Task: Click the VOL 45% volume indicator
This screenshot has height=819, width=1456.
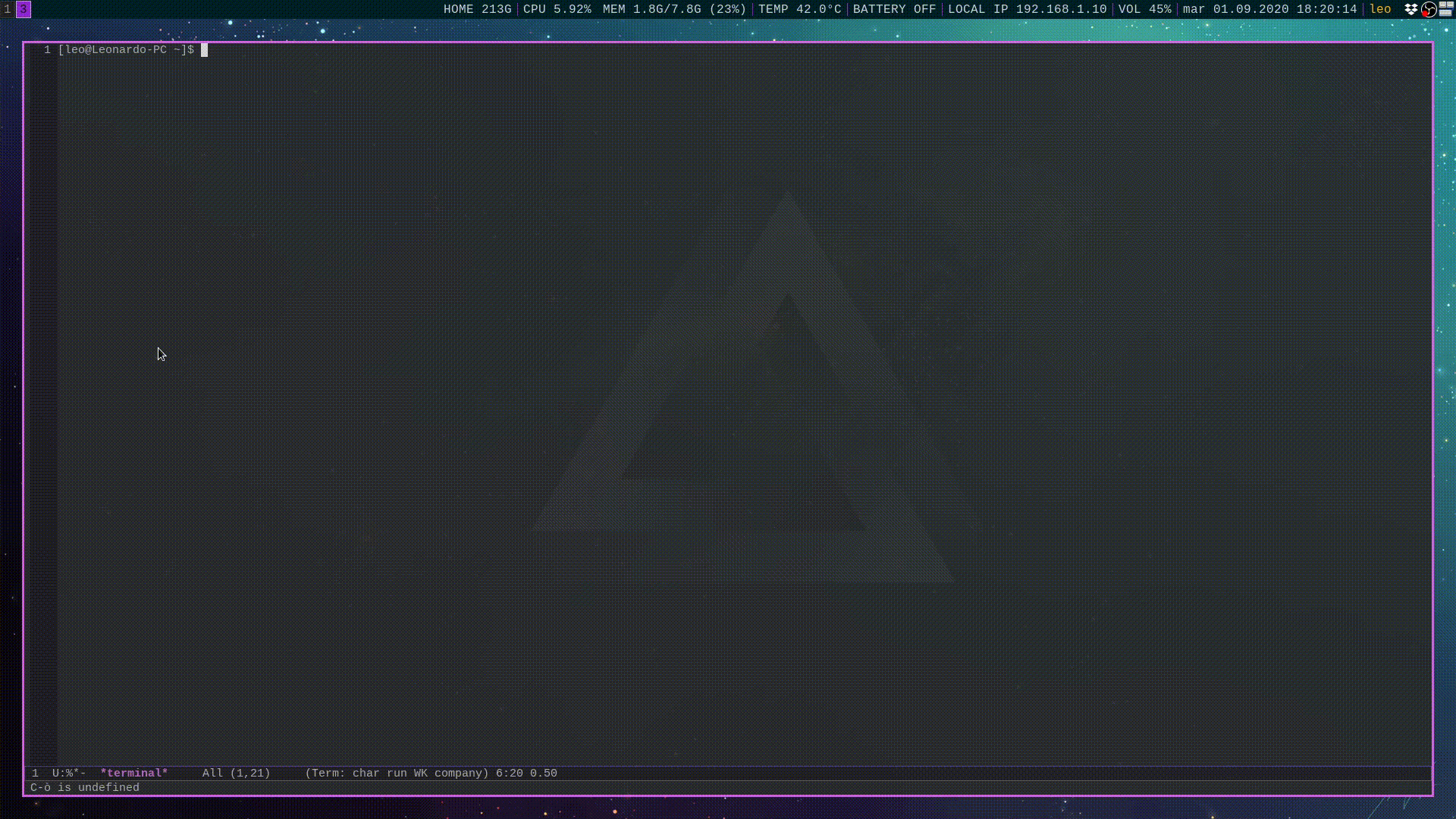Action: coord(1144,9)
